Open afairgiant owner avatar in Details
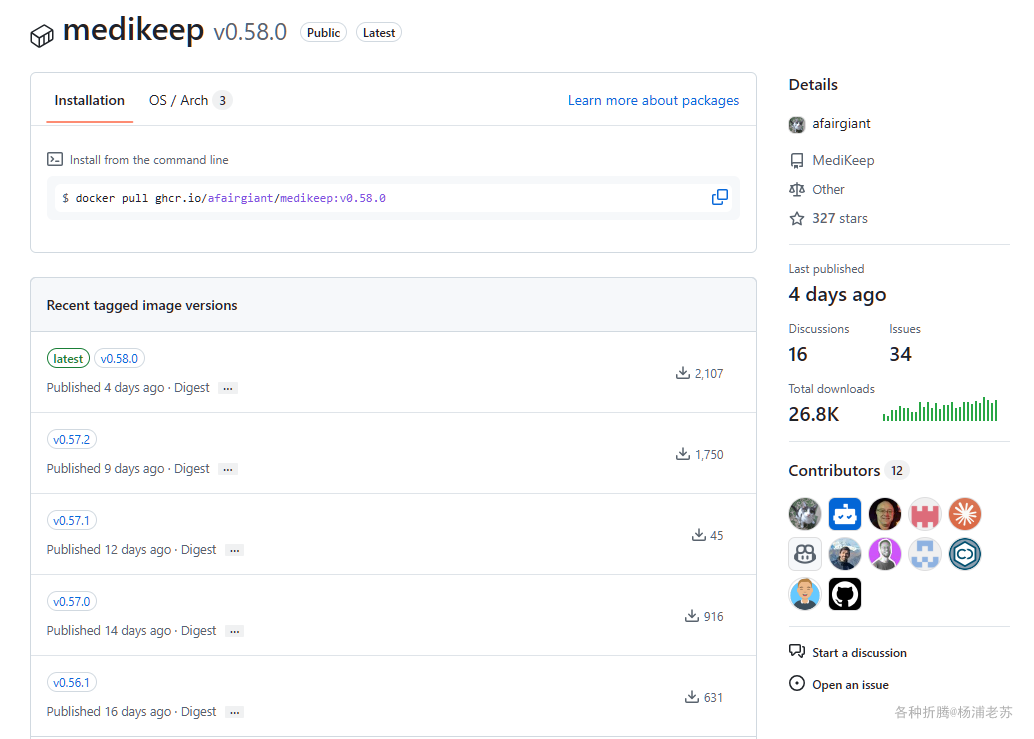Screen dimensions: 1034x739 [x=797, y=125]
